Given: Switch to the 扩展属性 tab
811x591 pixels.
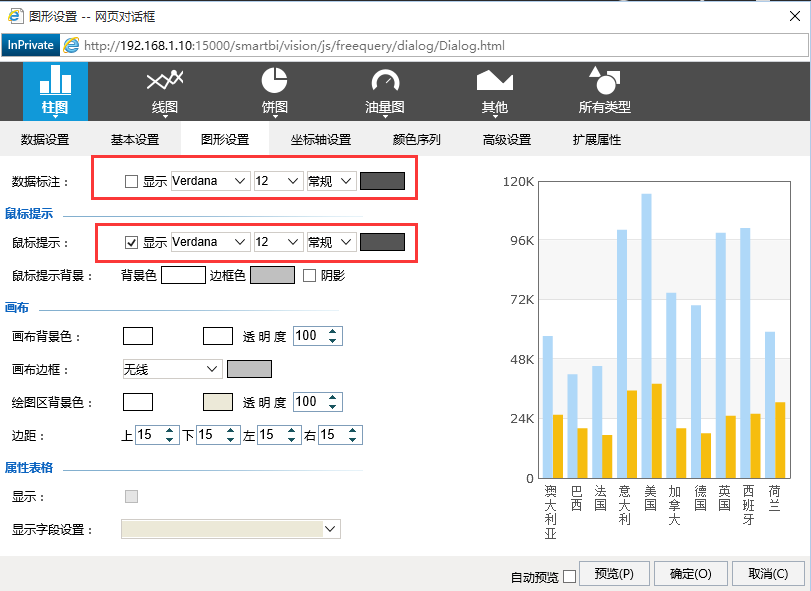Looking at the screenshot, I should (596, 139).
